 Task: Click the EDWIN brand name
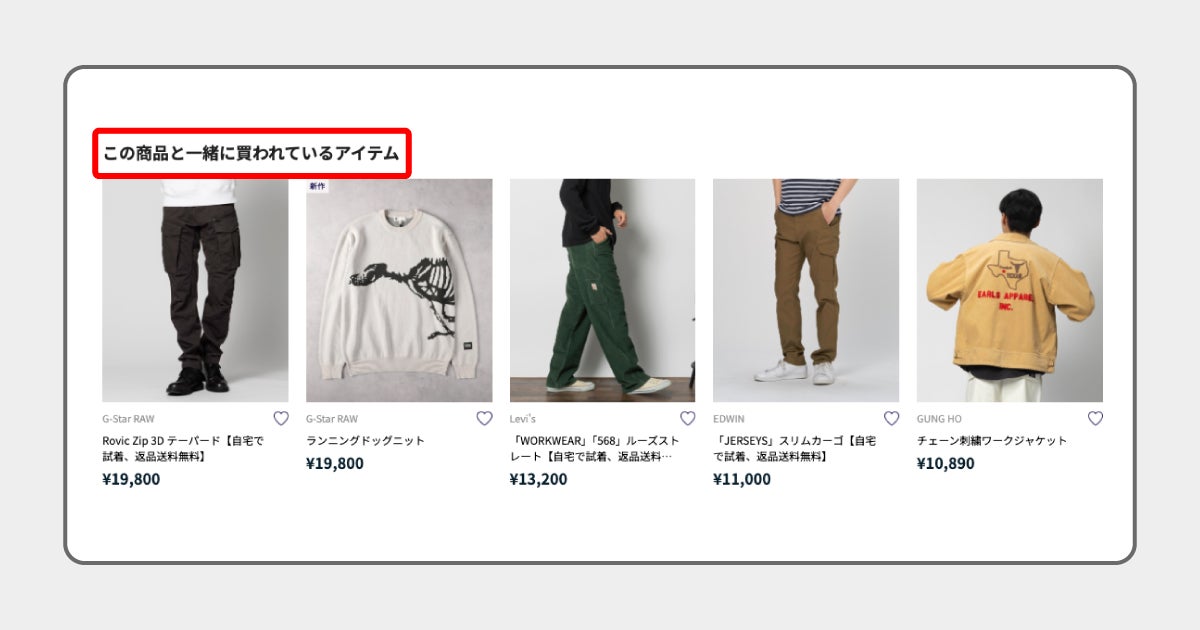[x=729, y=419]
